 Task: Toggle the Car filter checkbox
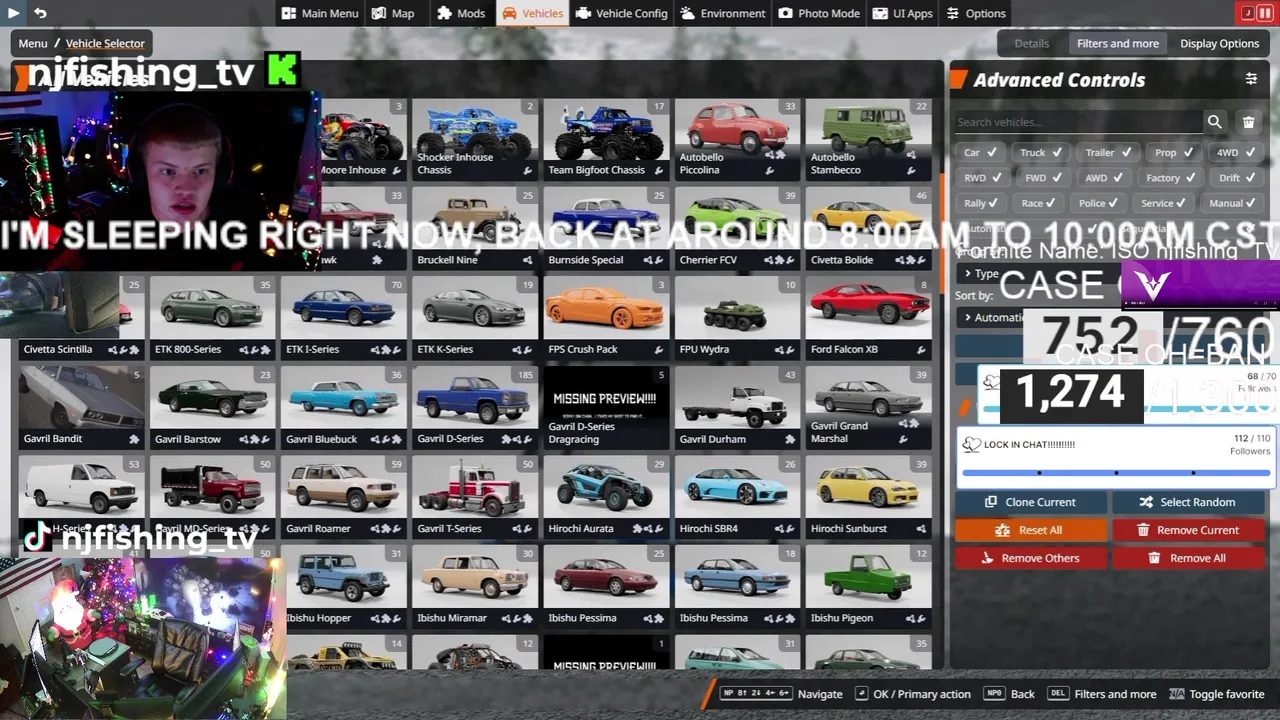click(x=980, y=152)
